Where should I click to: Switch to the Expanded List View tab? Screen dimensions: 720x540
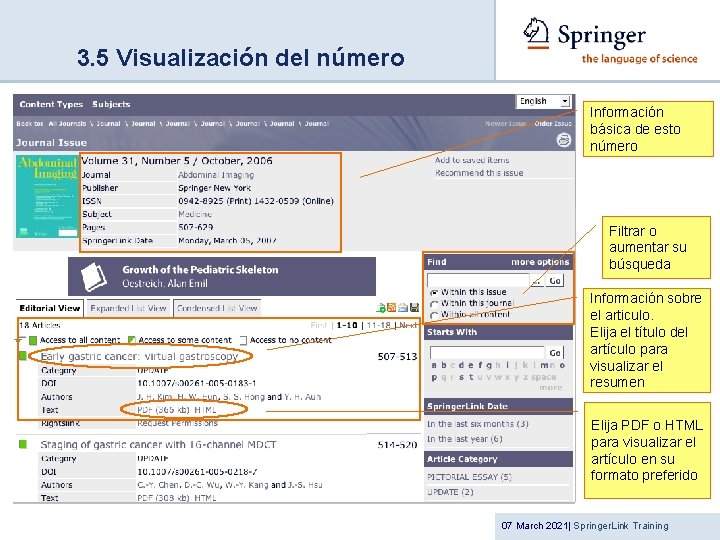[128, 308]
